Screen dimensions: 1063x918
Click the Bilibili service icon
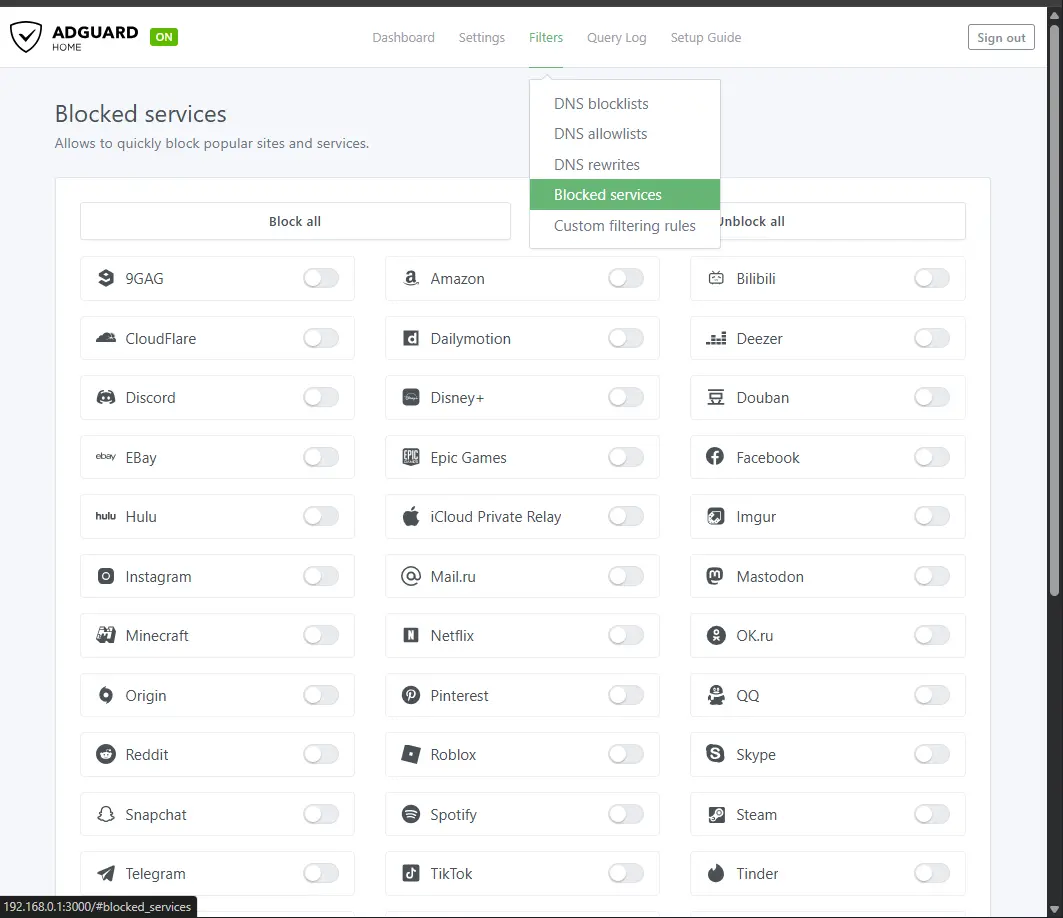coord(716,278)
